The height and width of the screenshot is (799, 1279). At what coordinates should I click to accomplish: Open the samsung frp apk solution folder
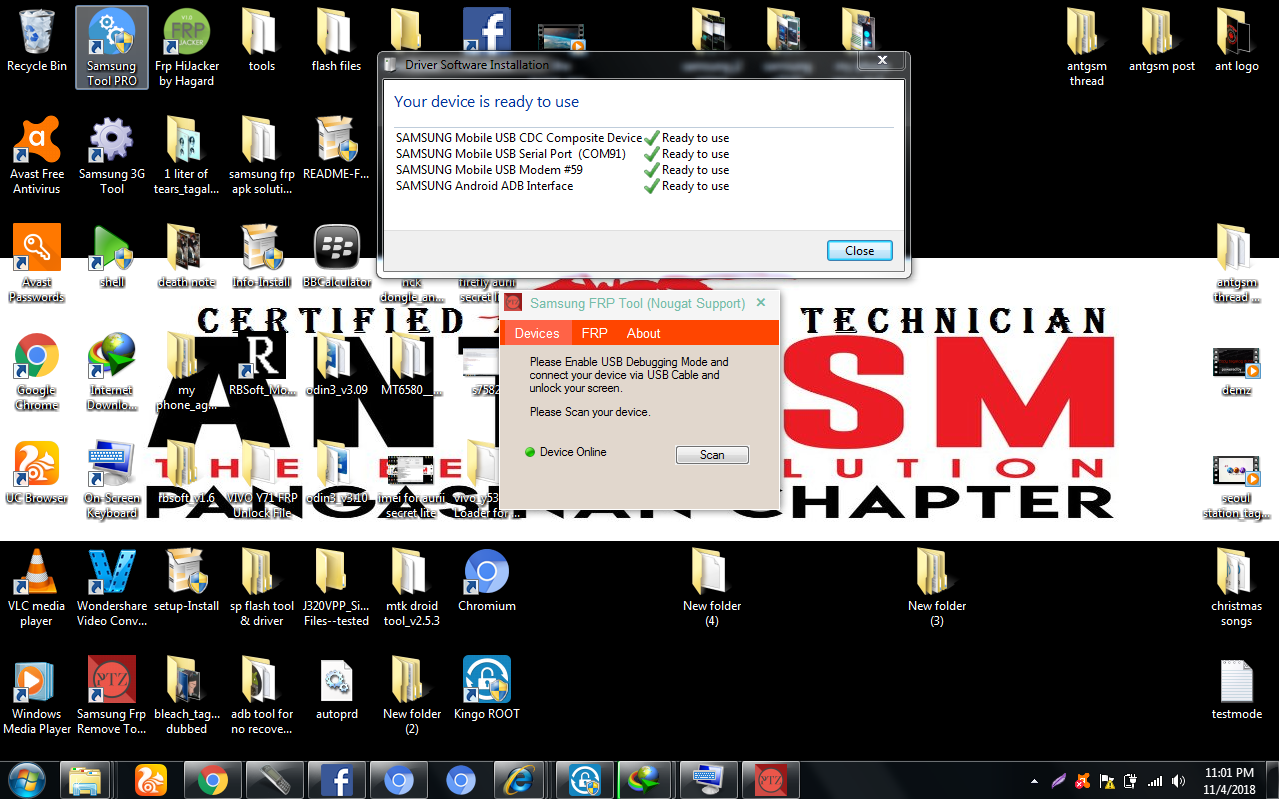[262, 155]
